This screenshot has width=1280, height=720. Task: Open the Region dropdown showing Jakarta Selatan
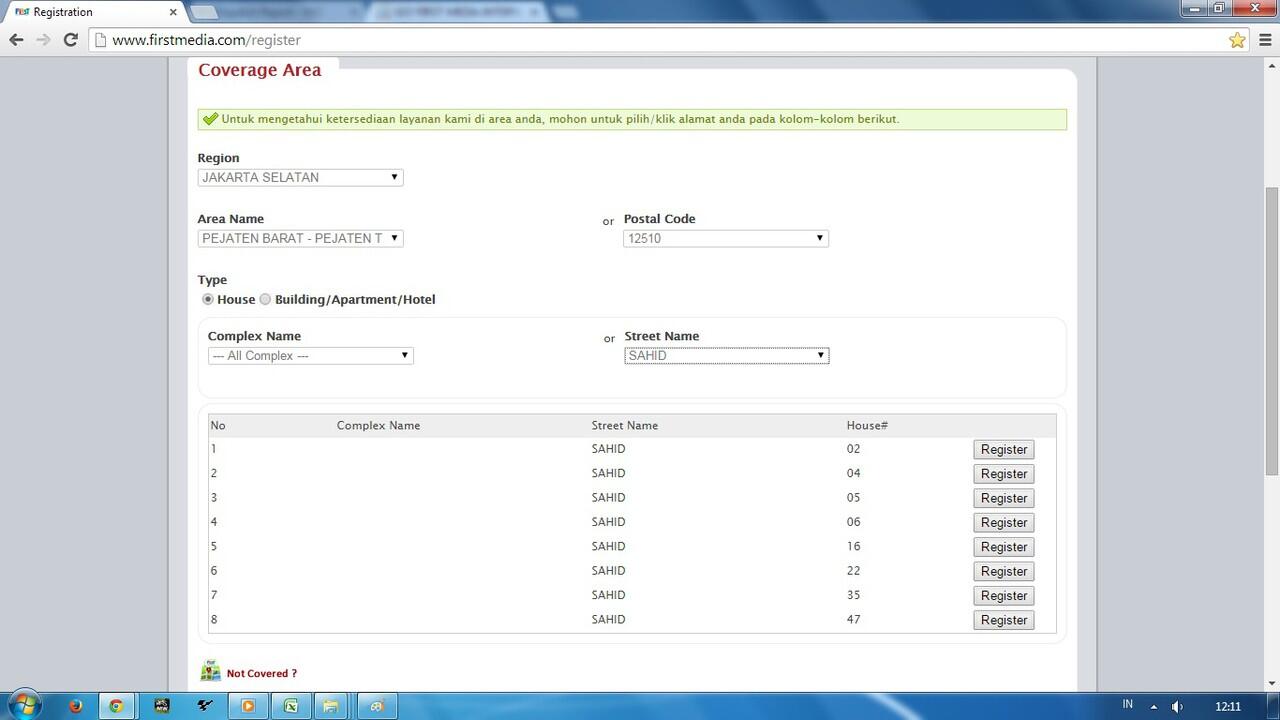300,177
